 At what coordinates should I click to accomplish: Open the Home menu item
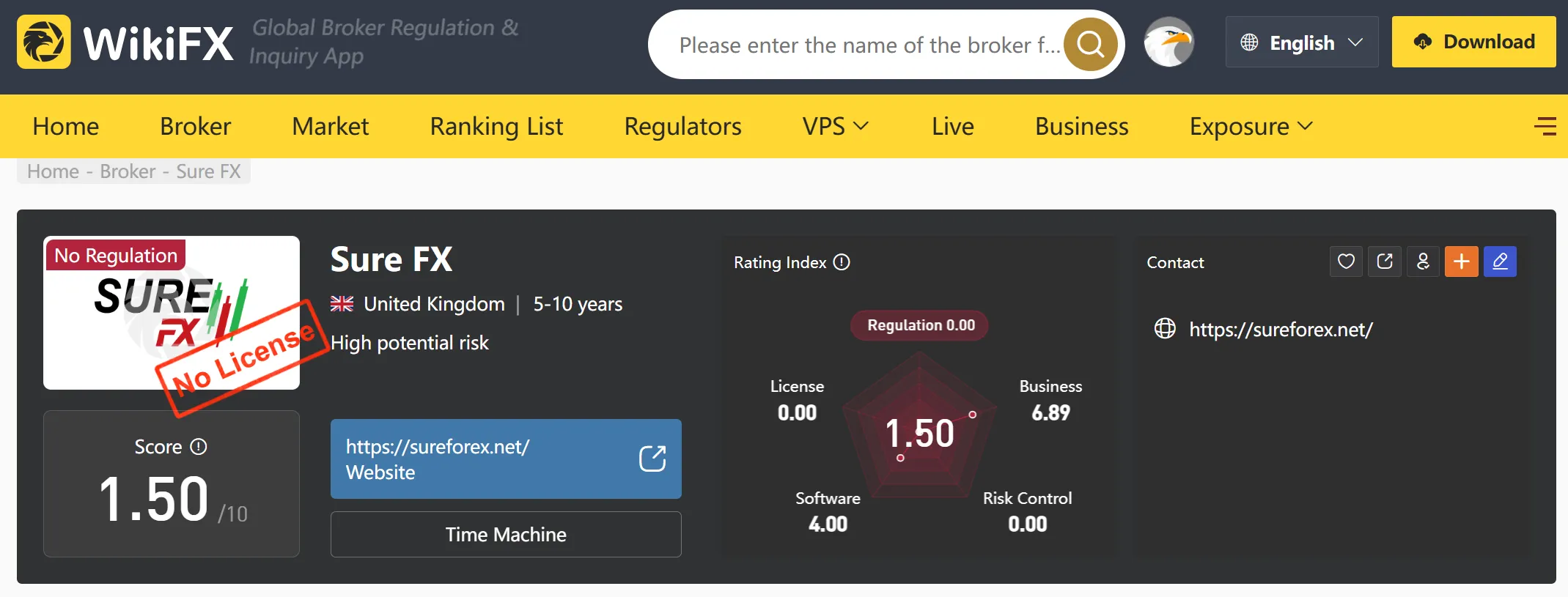click(66, 126)
